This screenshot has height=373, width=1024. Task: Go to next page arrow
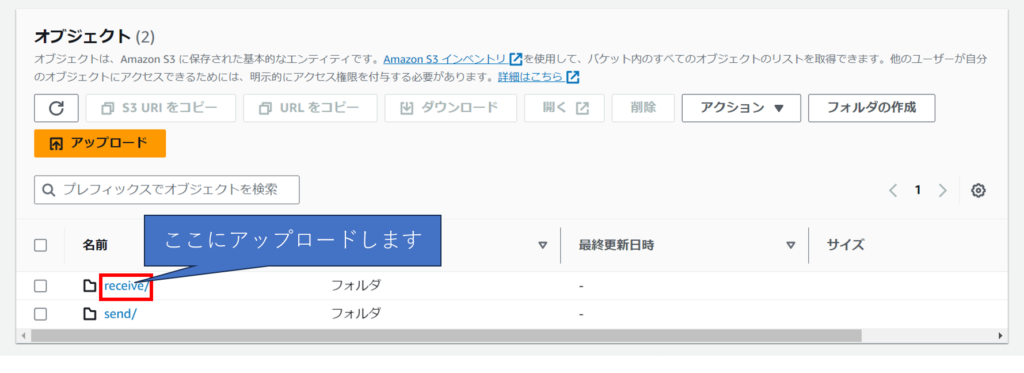click(x=942, y=190)
